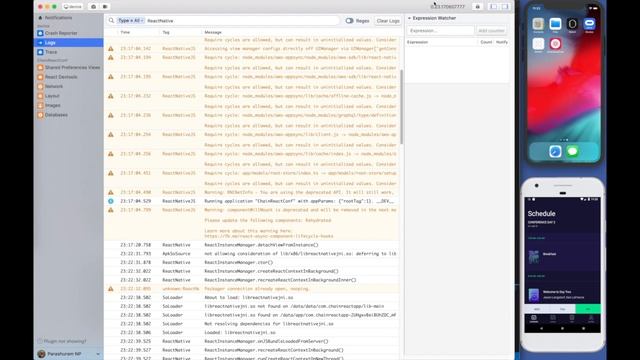Select the ApkSoSource log row
The height and width of the screenshot is (360, 640).
point(252,254)
